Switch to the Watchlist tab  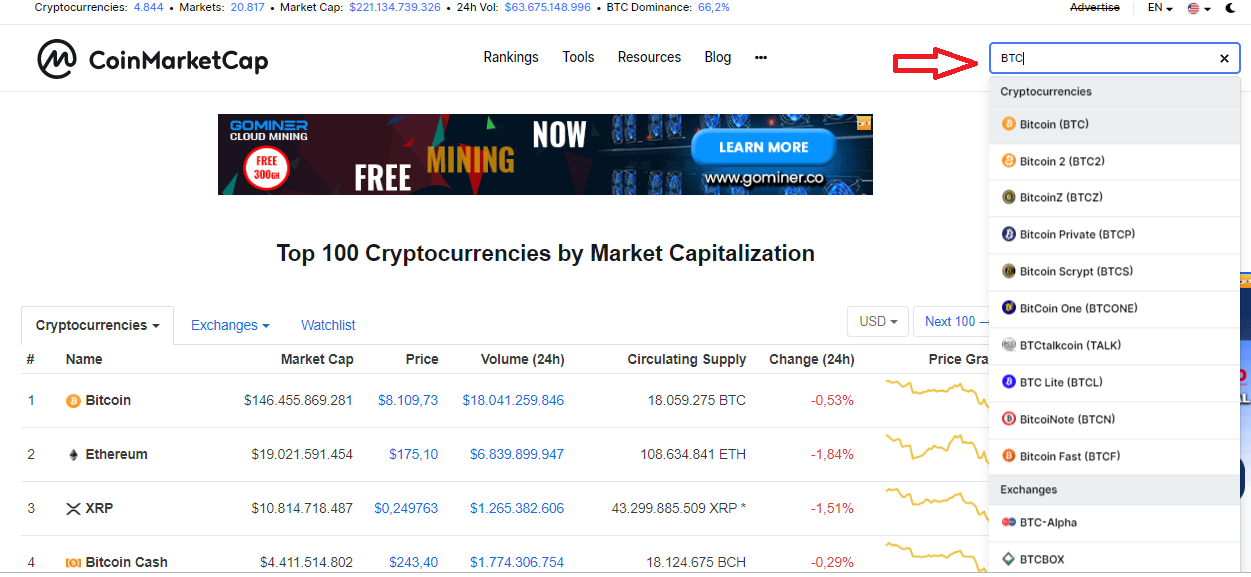(328, 326)
